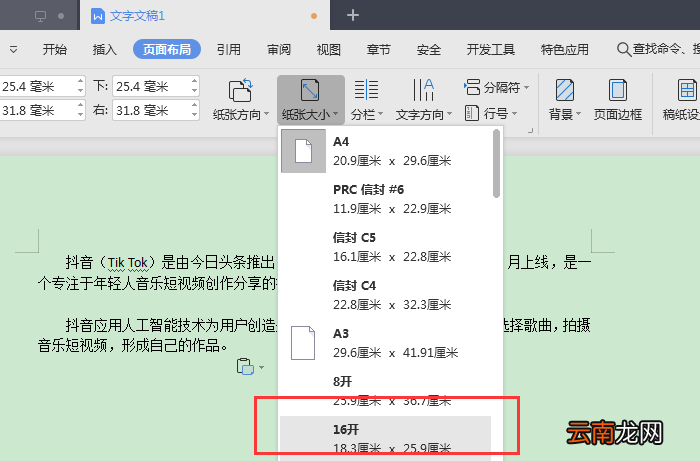Choose 信封 C4 paper size

click(x=386, y=295)
